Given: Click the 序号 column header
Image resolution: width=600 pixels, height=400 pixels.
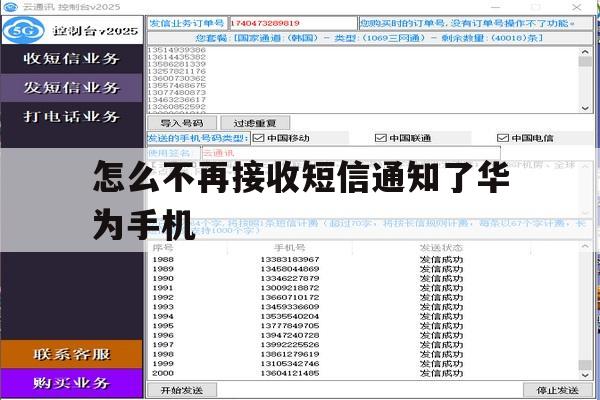Looking at the screenshot, I should 163,248.
